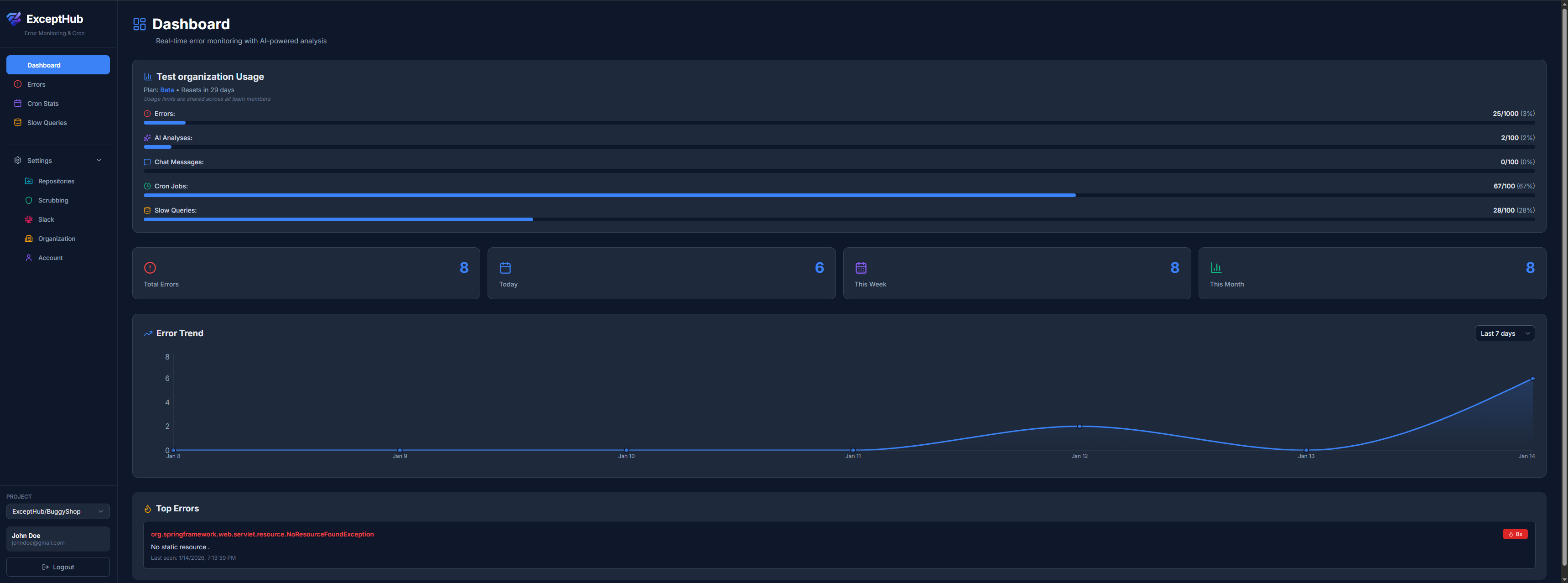Open Slack integration settings
The height and width of the screenshot is (583, 1568).
[x=46, y=219]
